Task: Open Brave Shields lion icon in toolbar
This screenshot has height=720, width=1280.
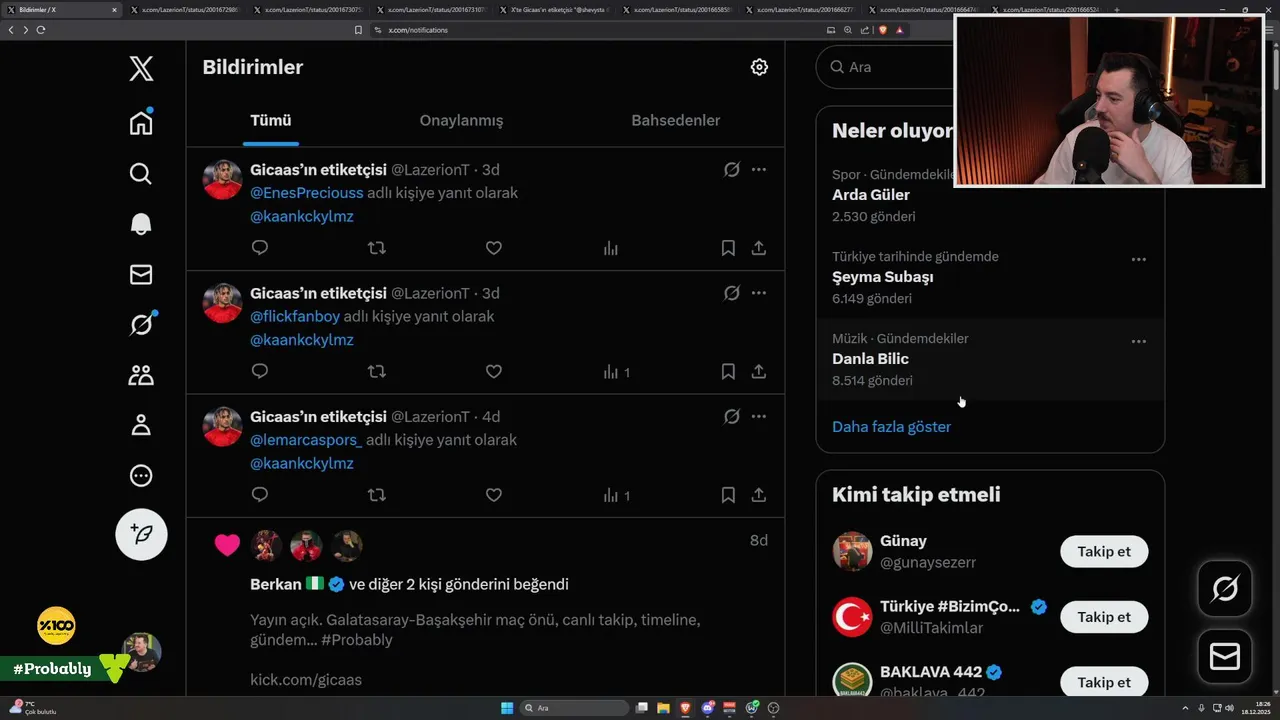Action: (883, 30)
